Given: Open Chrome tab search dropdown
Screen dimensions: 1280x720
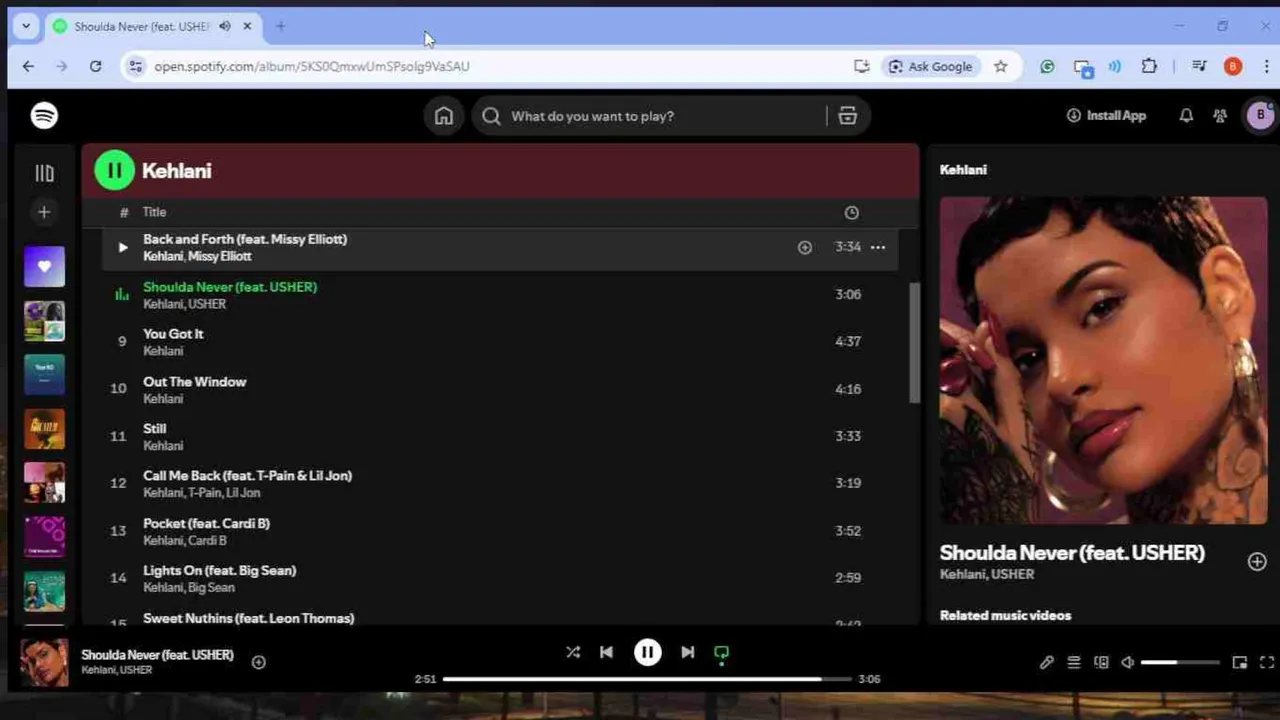Looking at the screenshot, I should (26, 26).
